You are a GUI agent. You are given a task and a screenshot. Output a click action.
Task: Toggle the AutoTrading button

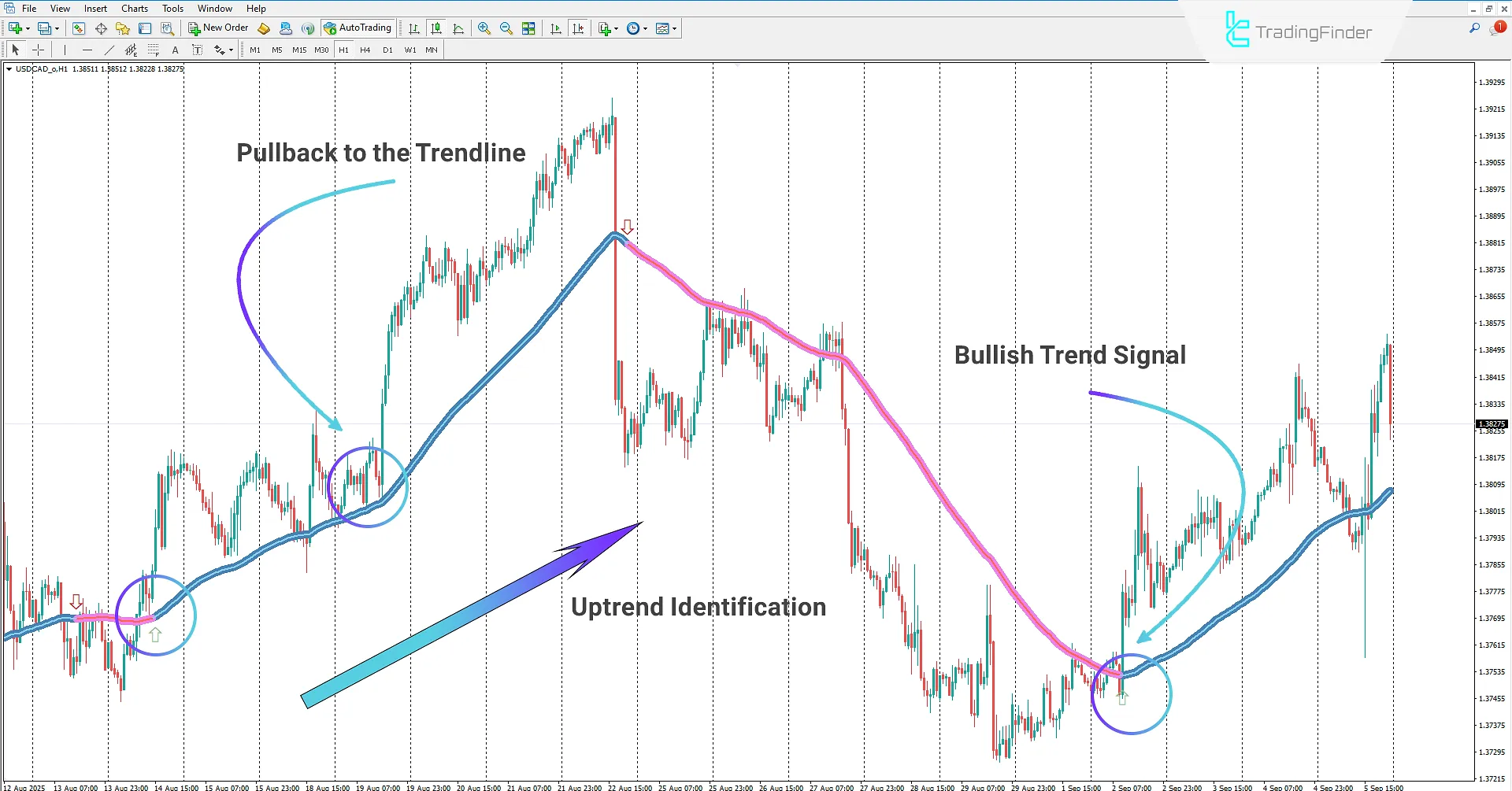(x=358, y=28)
